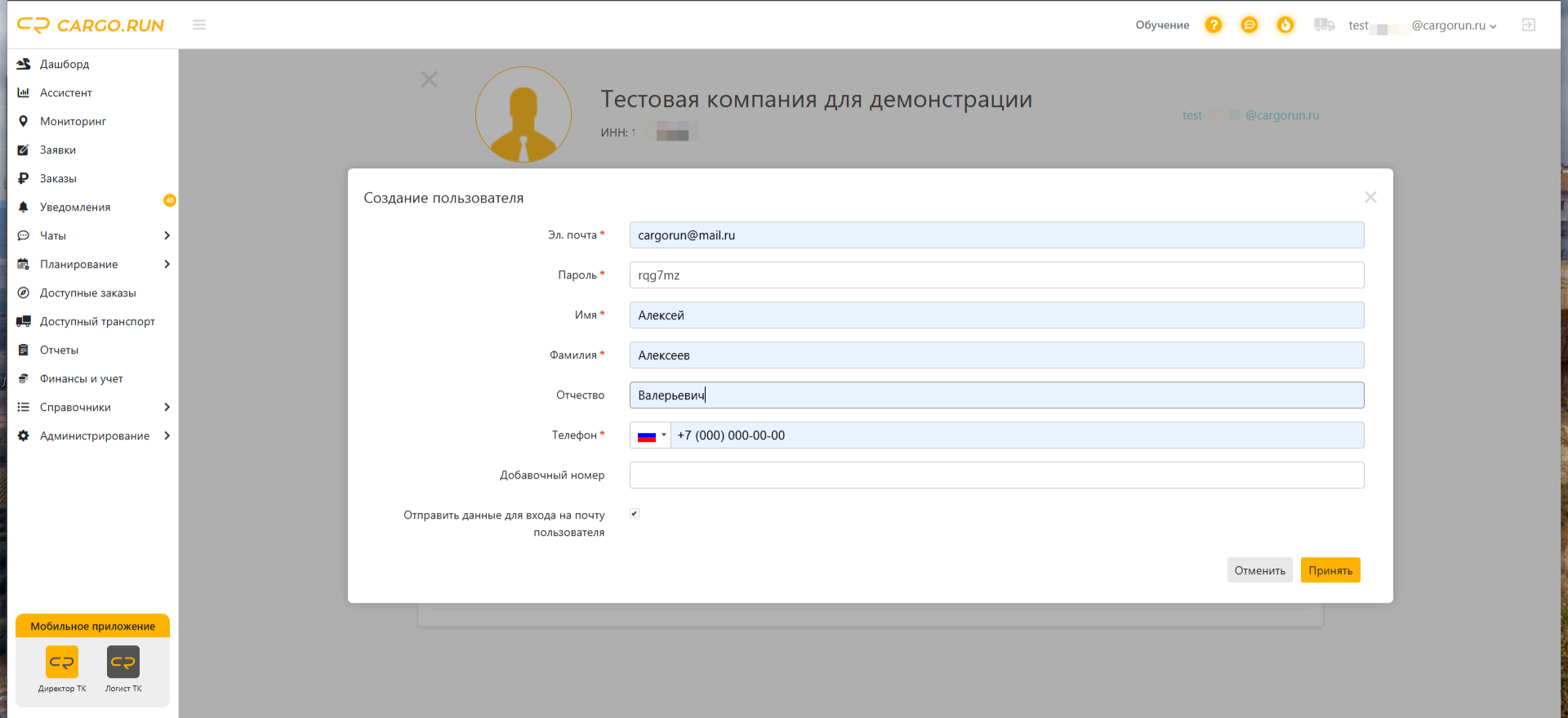The width and height of the screenshot is (1568, 718).
Task: Click the Добавочный номер input field
Action: click(996, 475)
